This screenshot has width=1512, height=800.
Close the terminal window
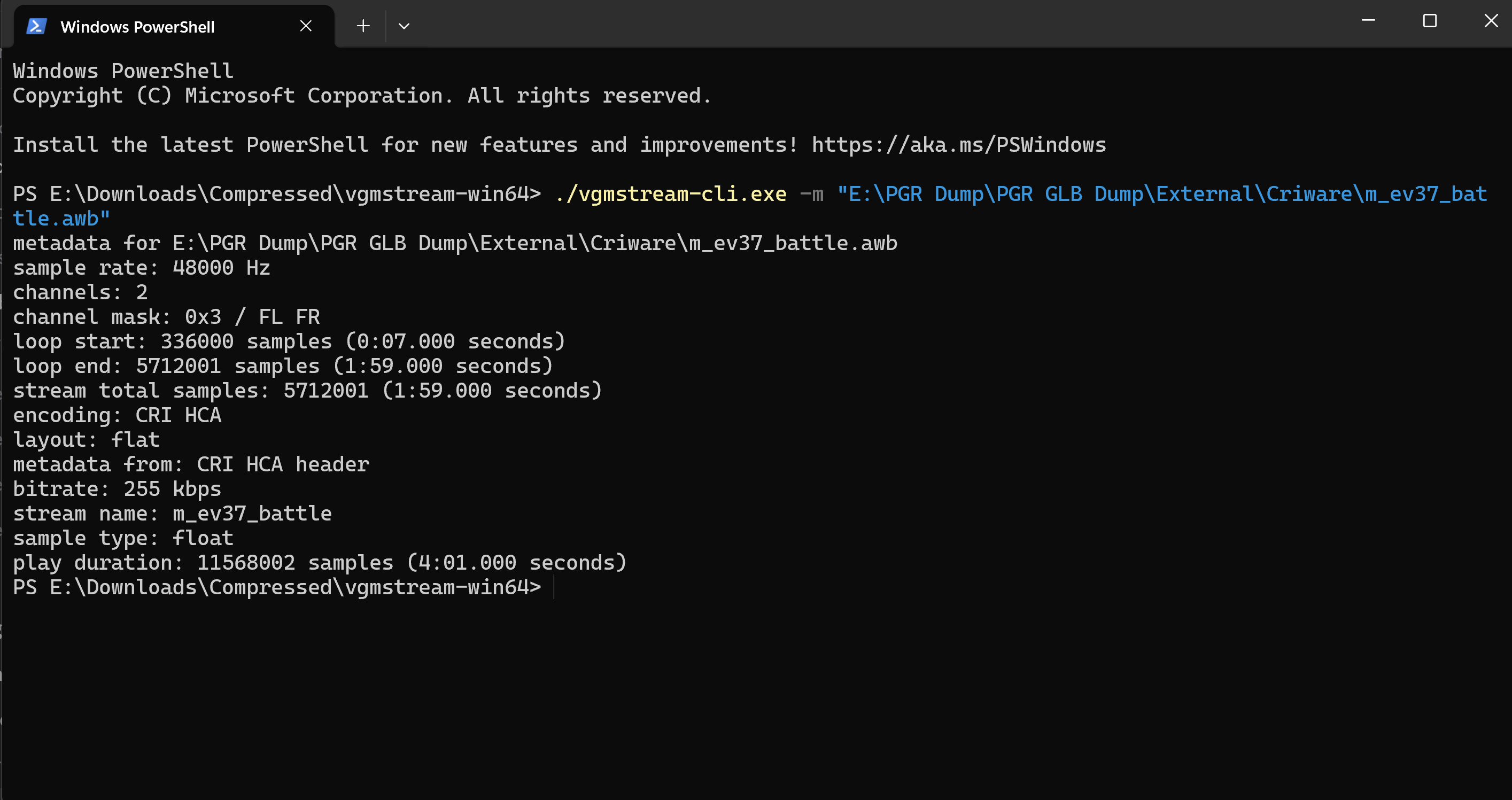[1491, 21]
